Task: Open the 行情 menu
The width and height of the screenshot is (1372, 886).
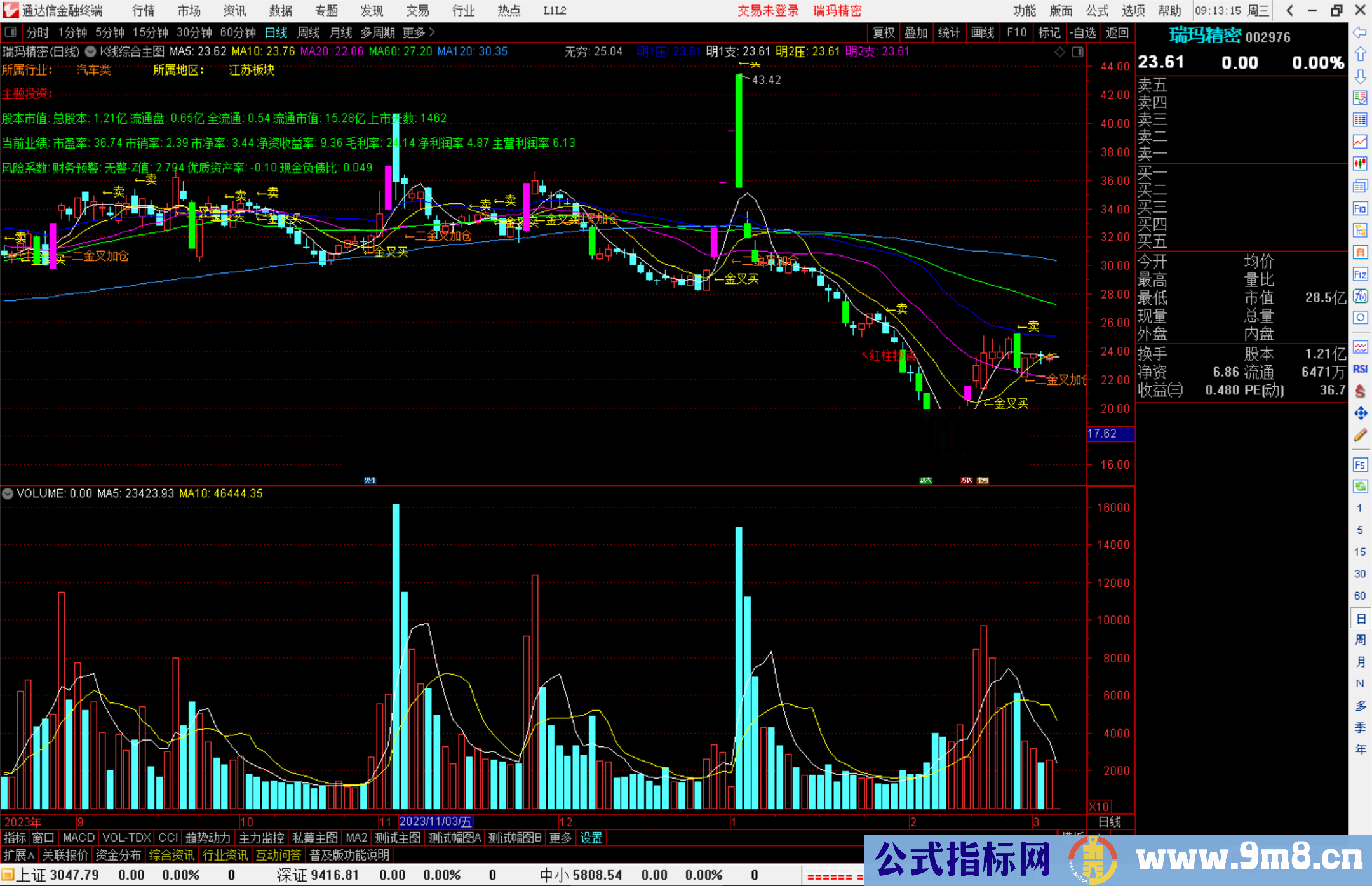Action: pyautogui.click(x=144, y=11)
